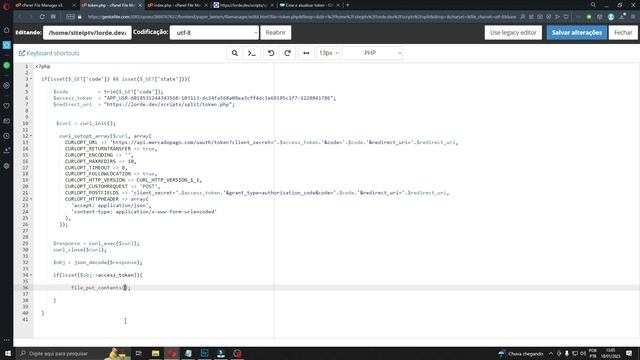This screenshot has height=360, width=640.
Task: Reload the current page
Action: pyautogui.click(x=42, y=17)
